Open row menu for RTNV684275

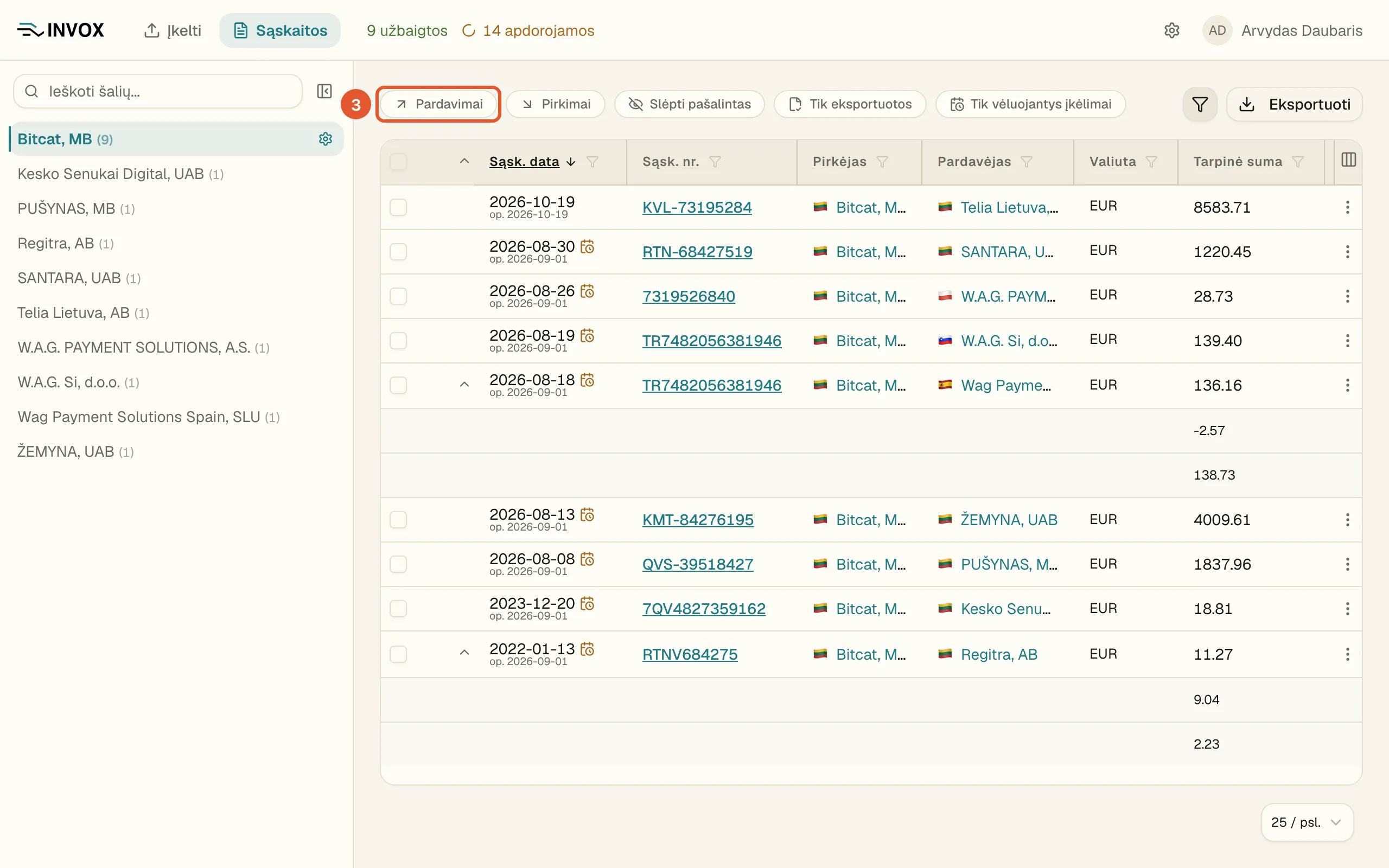[1347, 654]
